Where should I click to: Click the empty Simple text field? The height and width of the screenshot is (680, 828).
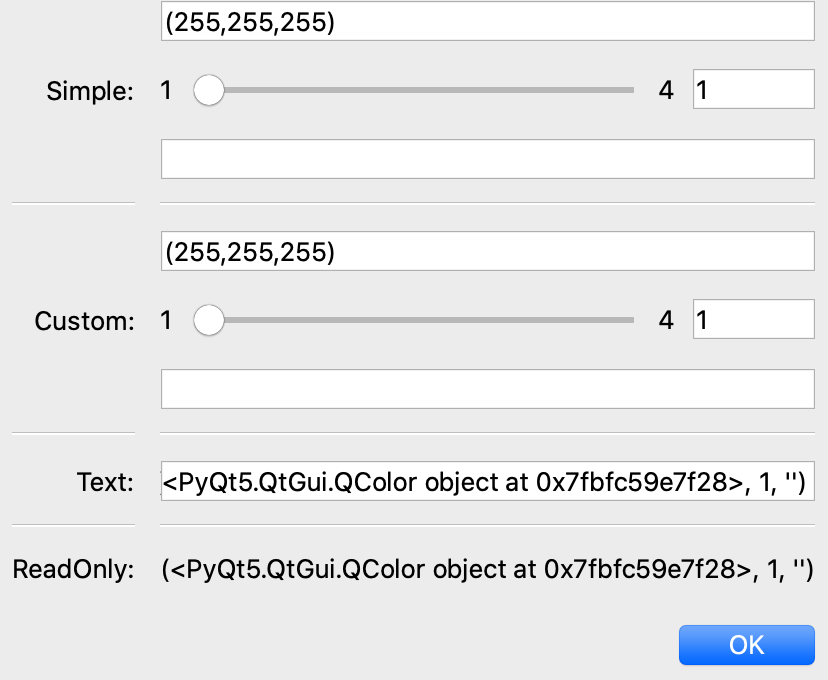click(487, 159)
